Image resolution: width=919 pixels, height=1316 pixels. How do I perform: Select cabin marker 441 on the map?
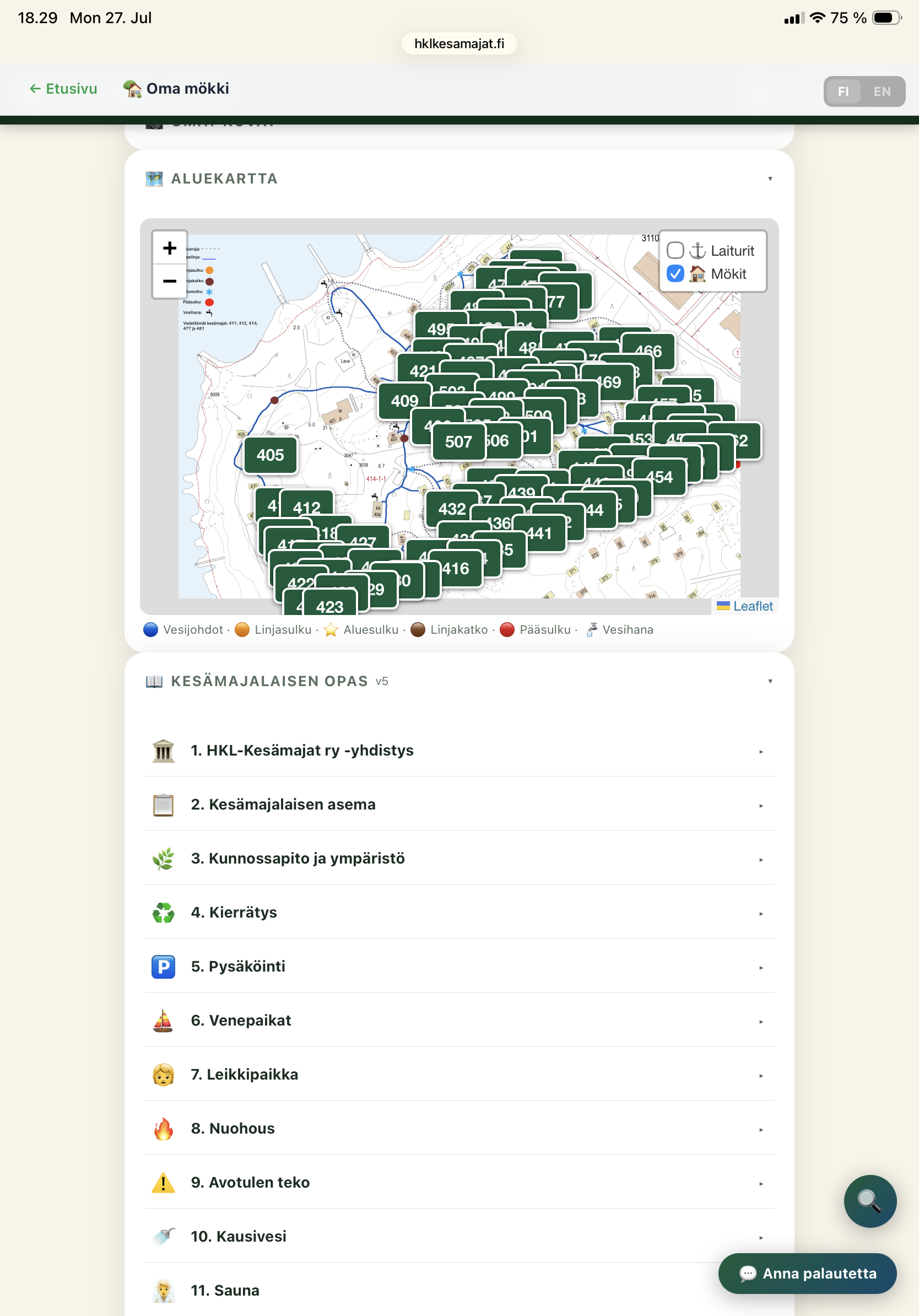539,533
